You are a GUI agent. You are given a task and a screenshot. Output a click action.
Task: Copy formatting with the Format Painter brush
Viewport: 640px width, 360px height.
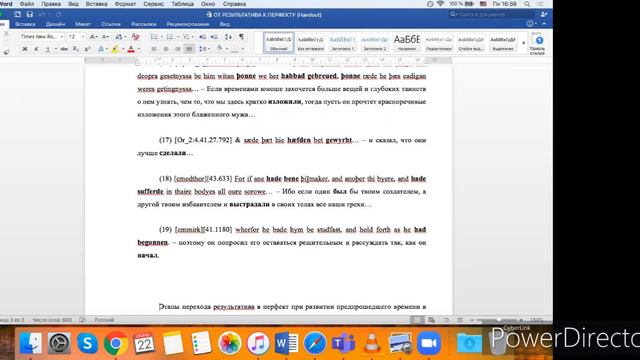[6, 52]
